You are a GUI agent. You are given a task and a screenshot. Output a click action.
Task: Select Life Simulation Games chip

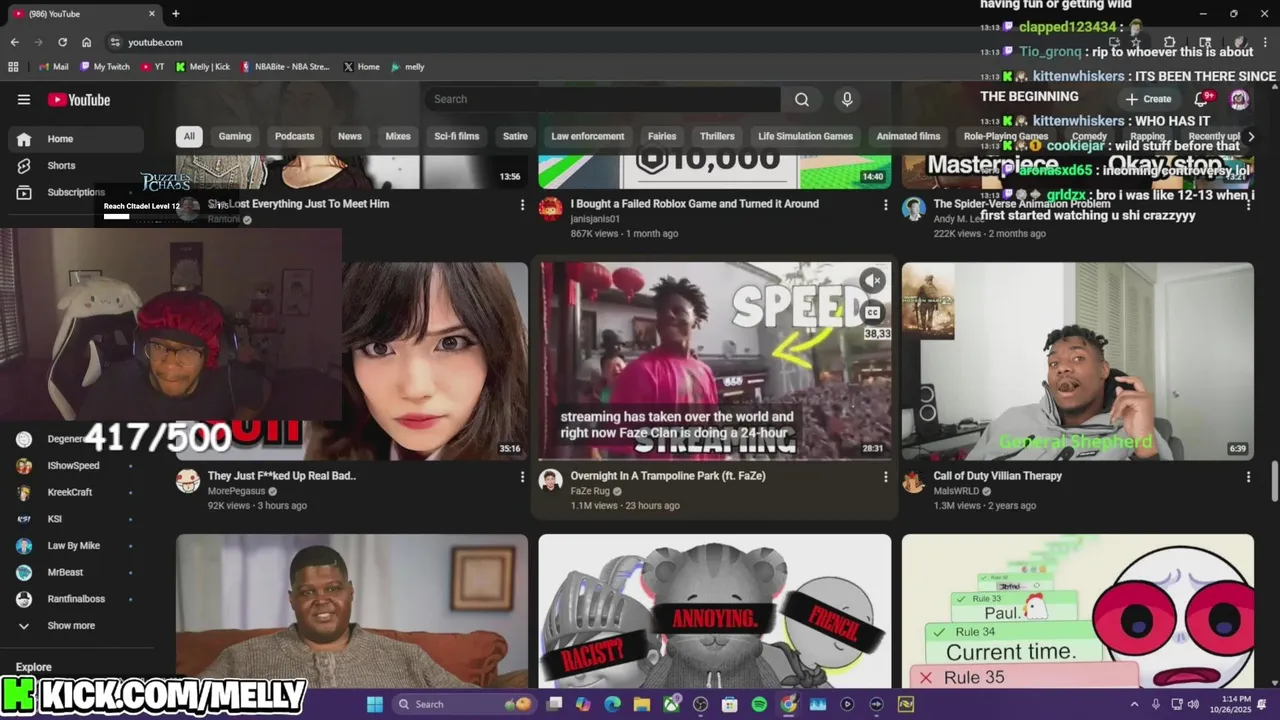(805, 136)
